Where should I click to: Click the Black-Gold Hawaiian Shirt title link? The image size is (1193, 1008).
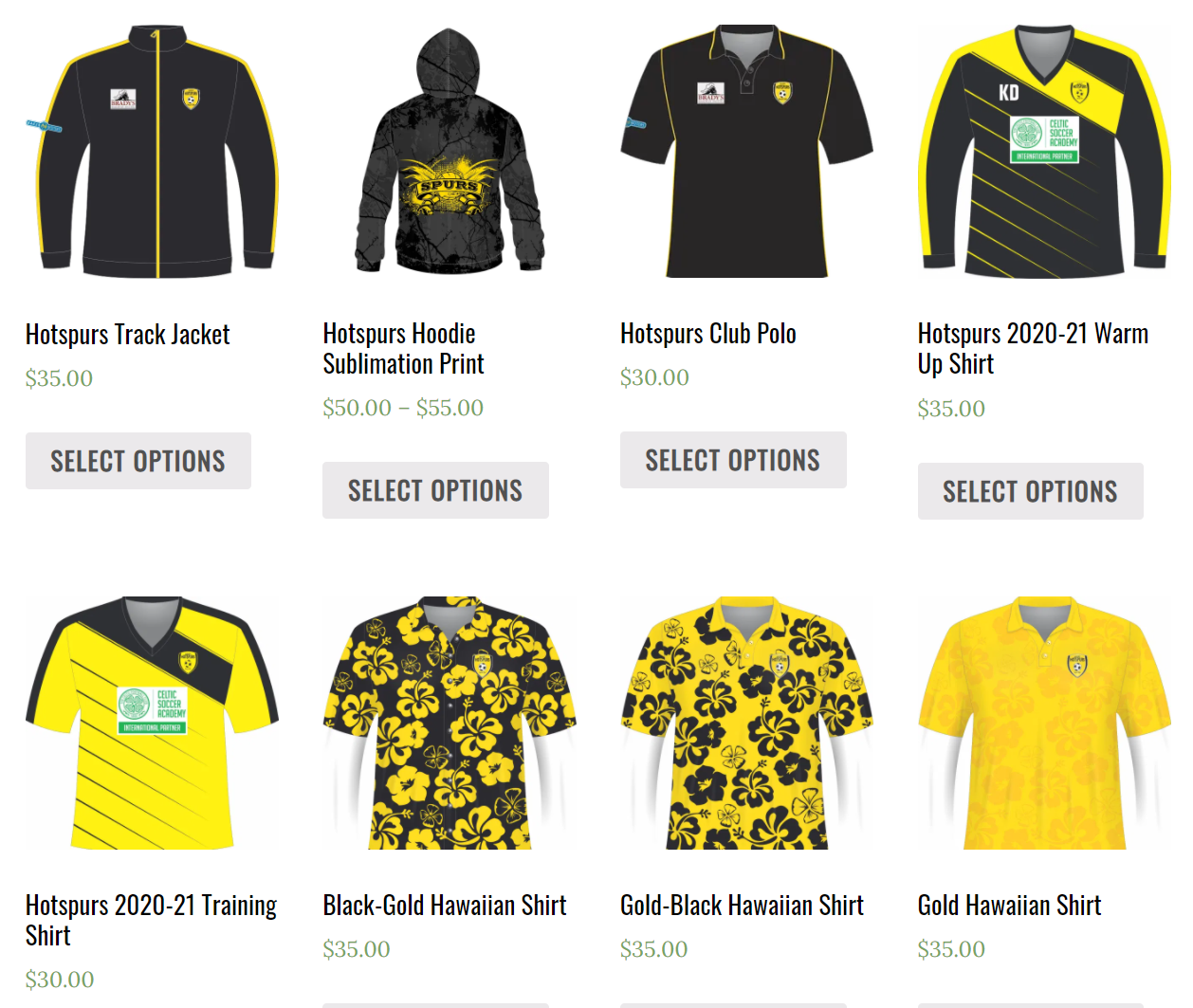pyautogui.click(x=445, y=906)
